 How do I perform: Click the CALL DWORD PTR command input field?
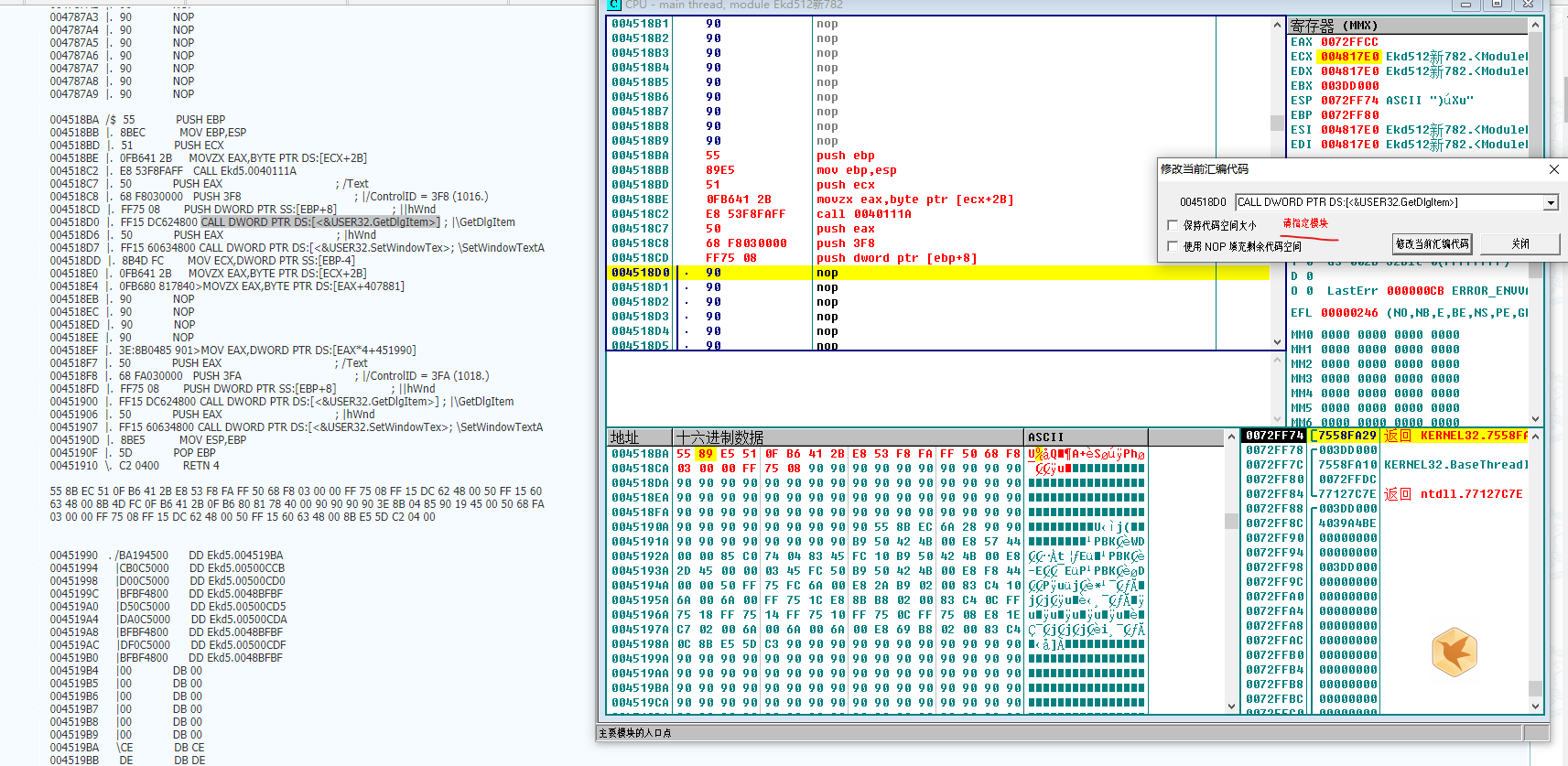[1388, 202]
